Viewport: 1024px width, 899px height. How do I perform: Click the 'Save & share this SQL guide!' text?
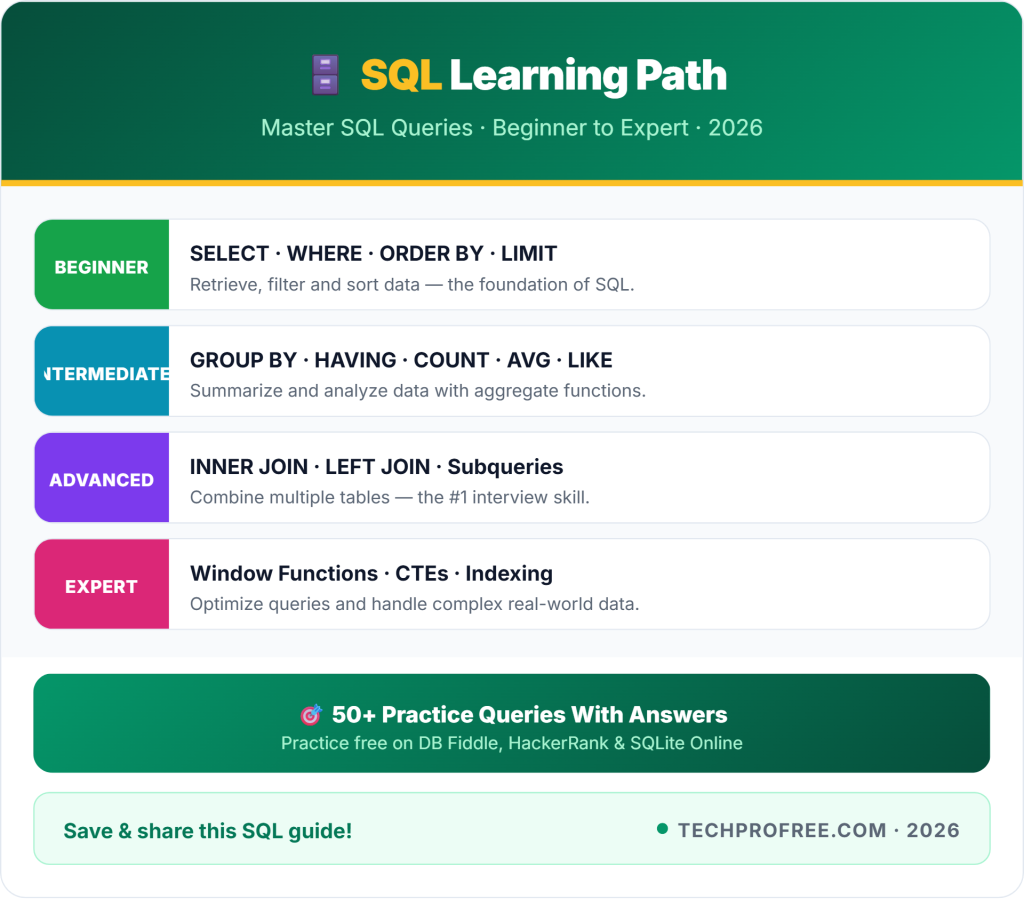pyautogui.click(x=208, y=831)
